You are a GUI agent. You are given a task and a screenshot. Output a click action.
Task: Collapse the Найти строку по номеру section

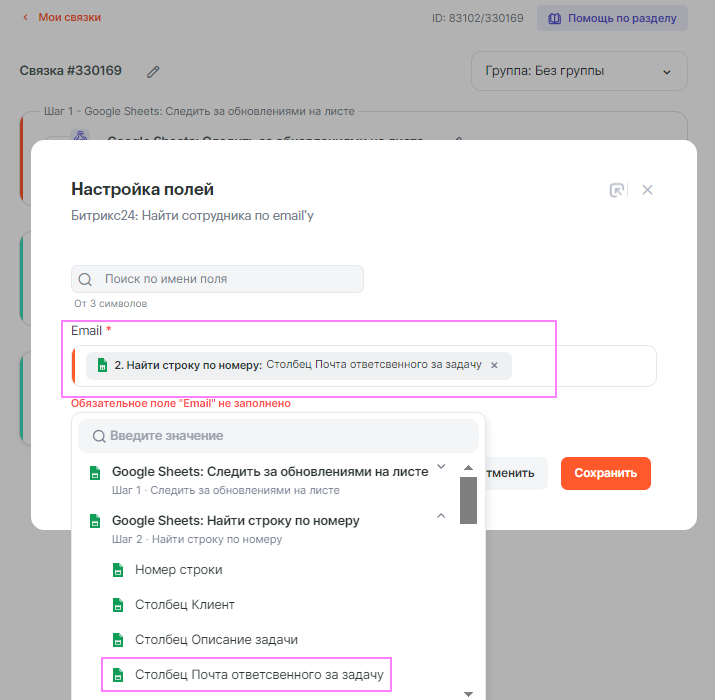[x=440, y=516]
